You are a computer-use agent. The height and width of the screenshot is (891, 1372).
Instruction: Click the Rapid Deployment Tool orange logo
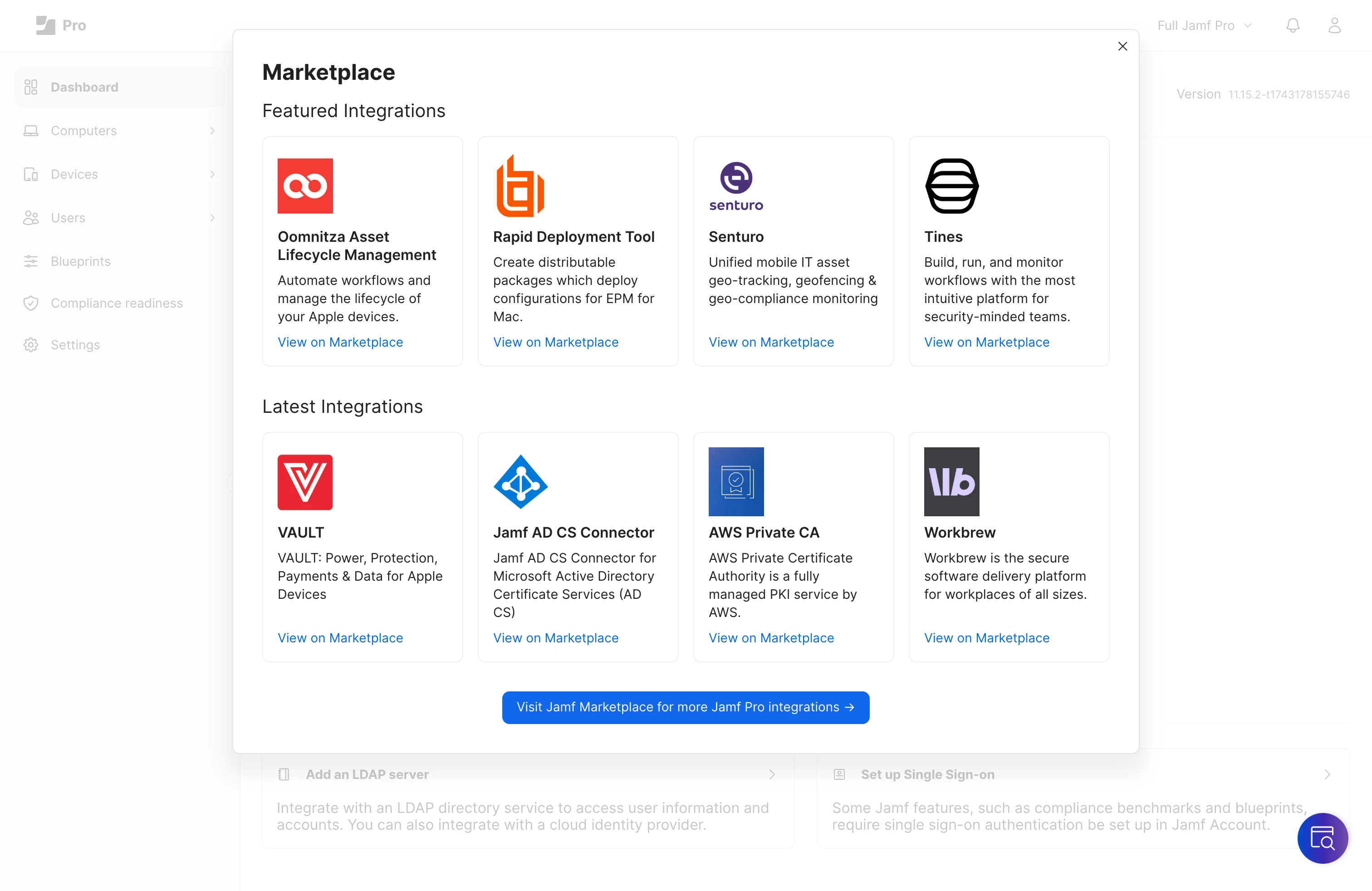(x=519, y=186)
